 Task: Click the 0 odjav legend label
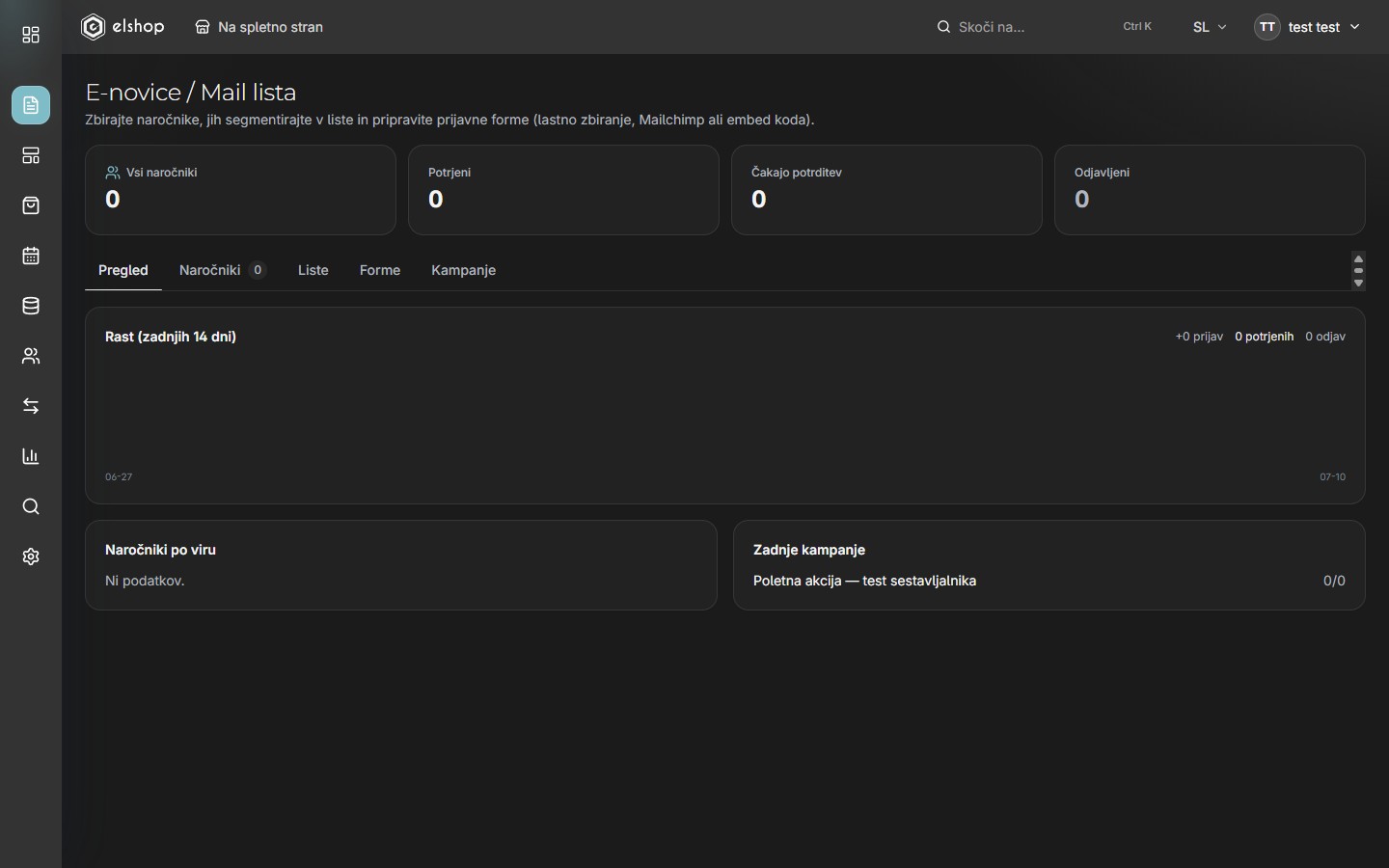[x=1325, y=337]
